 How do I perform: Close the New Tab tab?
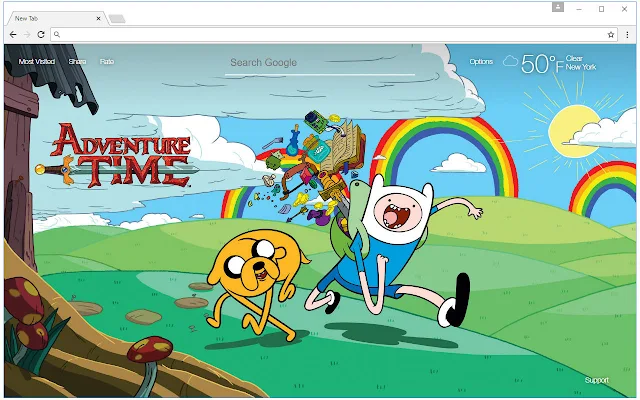tap(98, 18)
